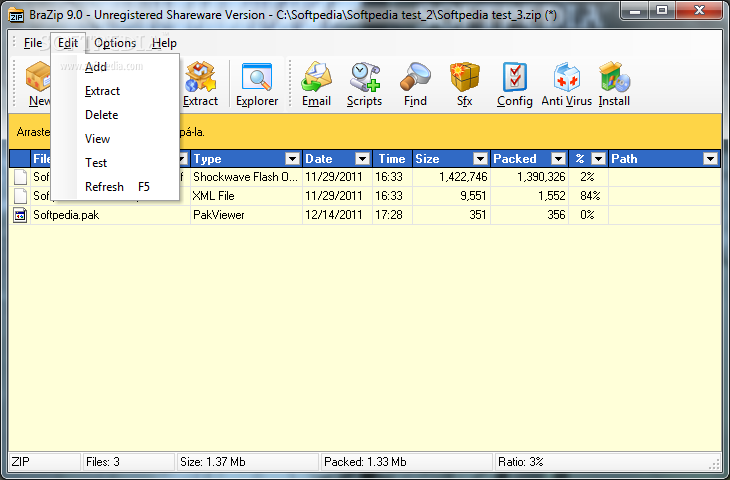The image size is (730, 480).
Task: Open the Date column filter dropdown
Action: (362, 159)
